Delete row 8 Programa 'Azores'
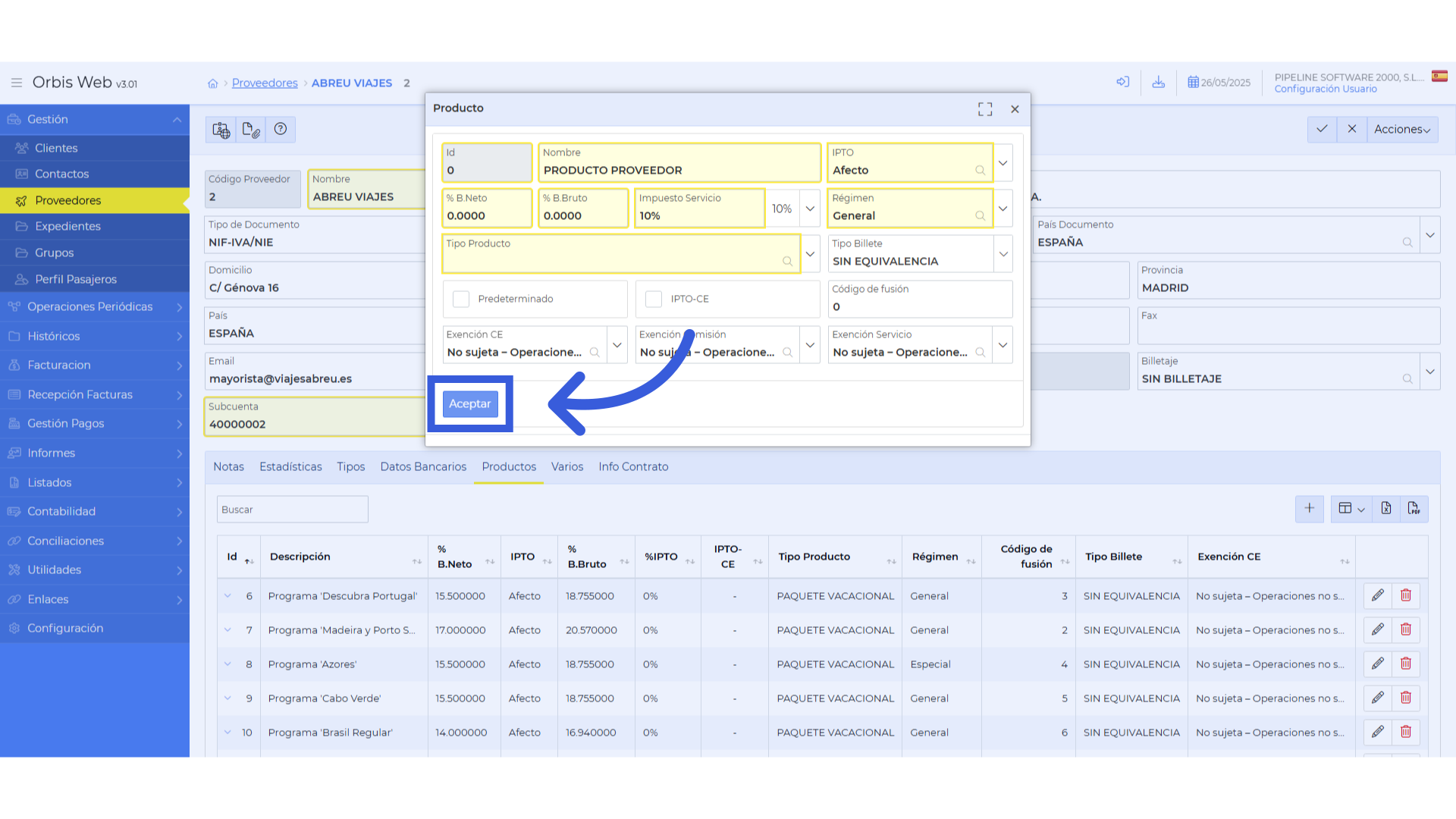1456x819 pixels. (x=1406, y=664)
